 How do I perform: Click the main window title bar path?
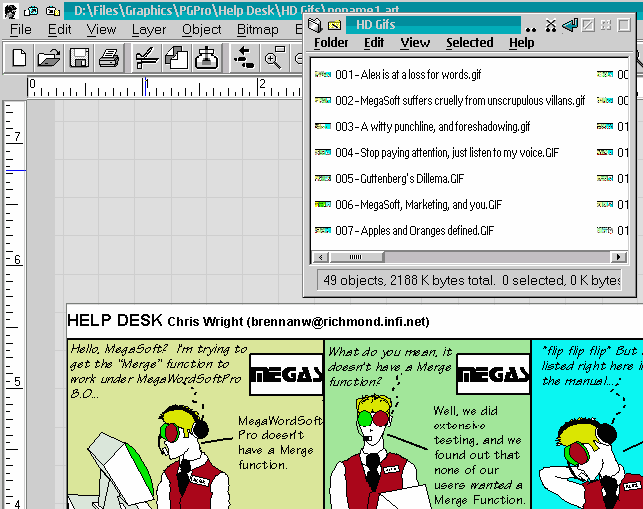click(x=236, y=10)
